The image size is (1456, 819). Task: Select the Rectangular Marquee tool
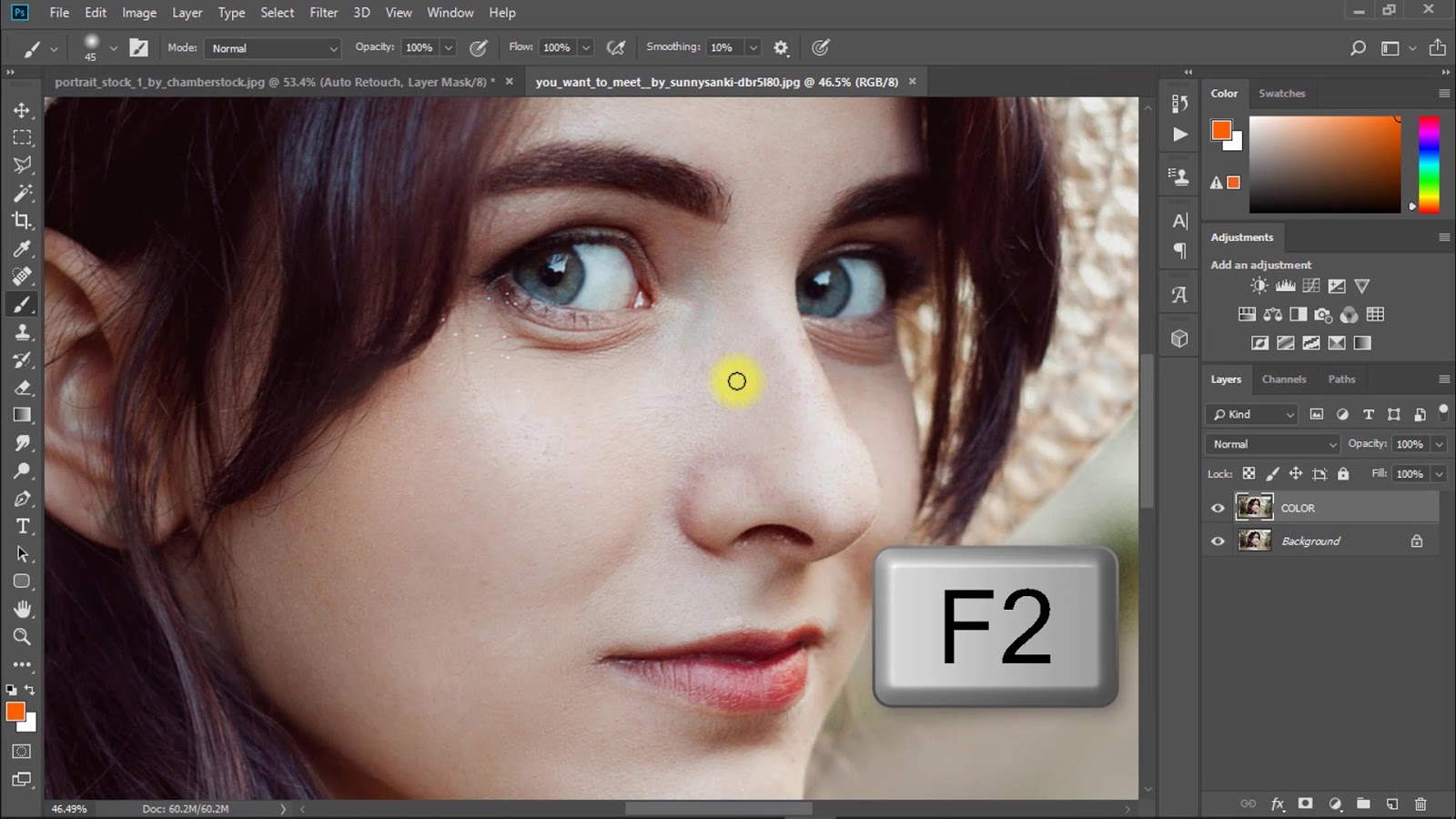point(22,137)
